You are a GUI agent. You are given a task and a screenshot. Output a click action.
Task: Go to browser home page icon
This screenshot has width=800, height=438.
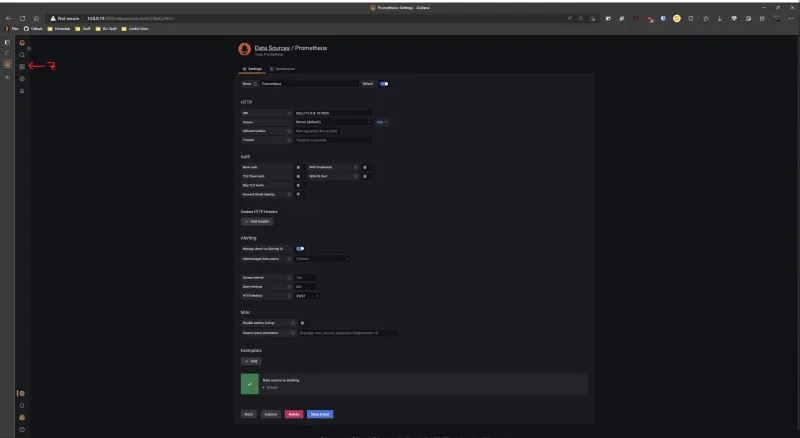click(x=36, y=18)
